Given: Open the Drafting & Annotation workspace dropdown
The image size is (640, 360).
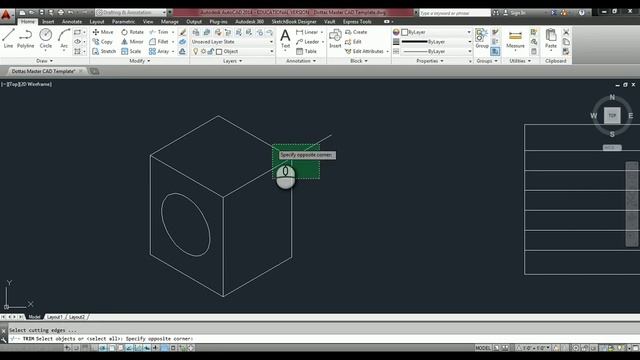Looking at the screenshot, I should 131,13.
